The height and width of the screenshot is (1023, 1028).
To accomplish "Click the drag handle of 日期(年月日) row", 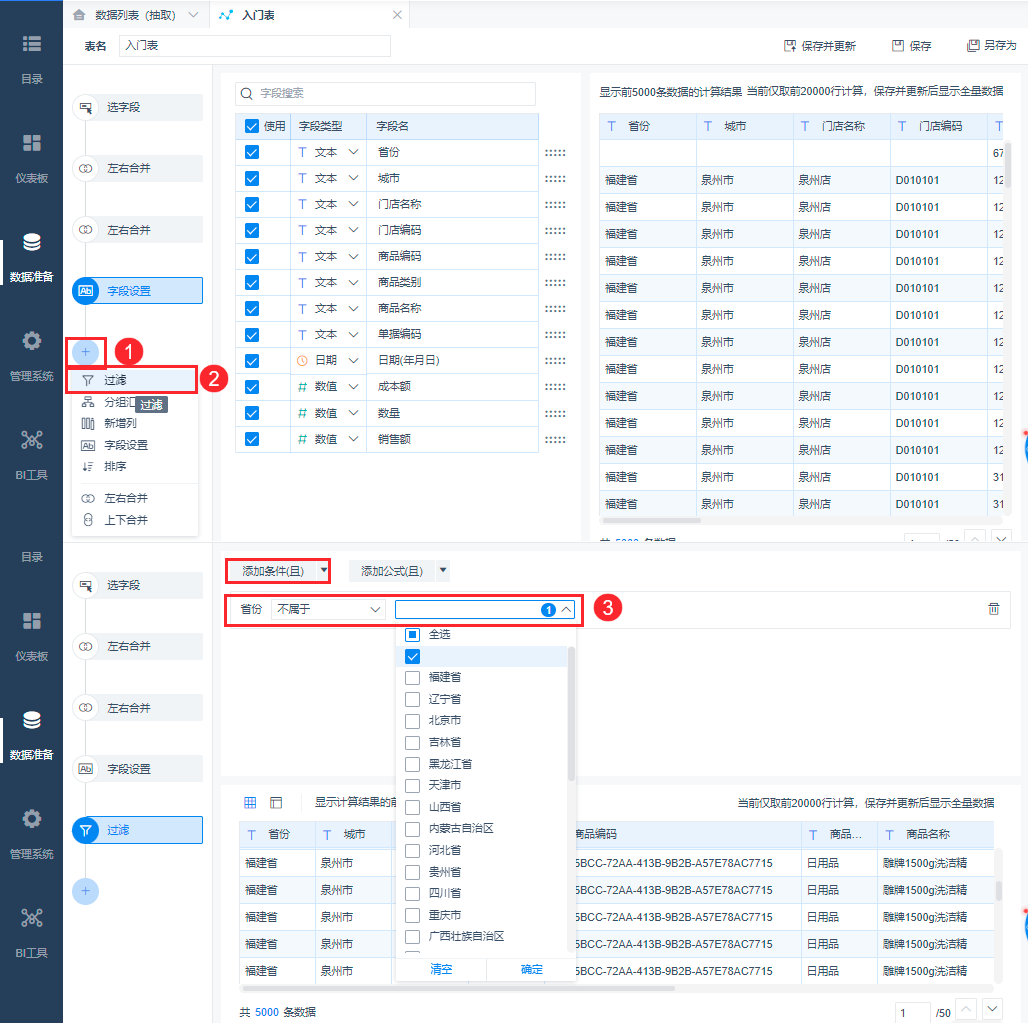I will tap(555, 361).
